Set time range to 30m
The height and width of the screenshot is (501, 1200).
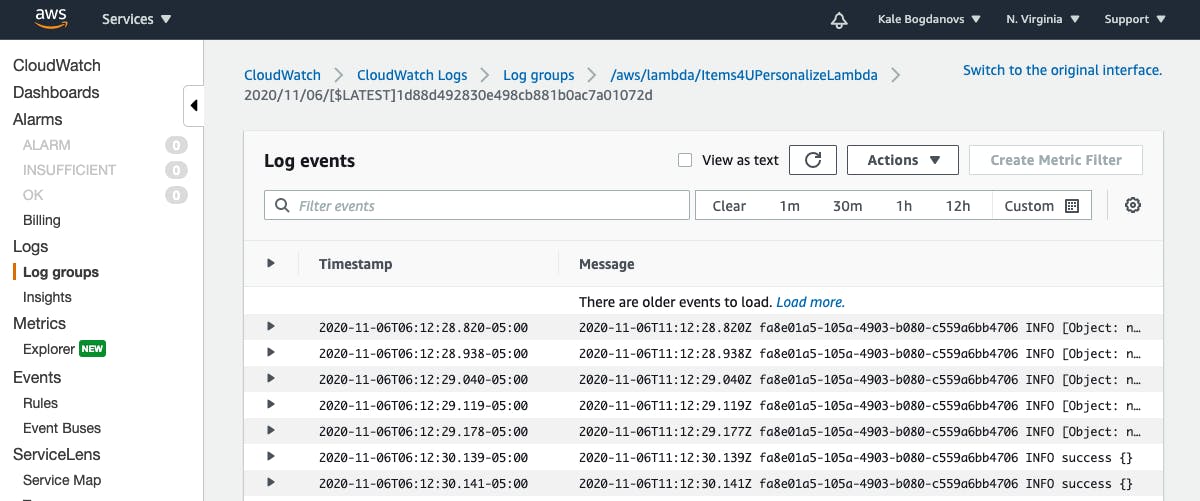point(847,206)
